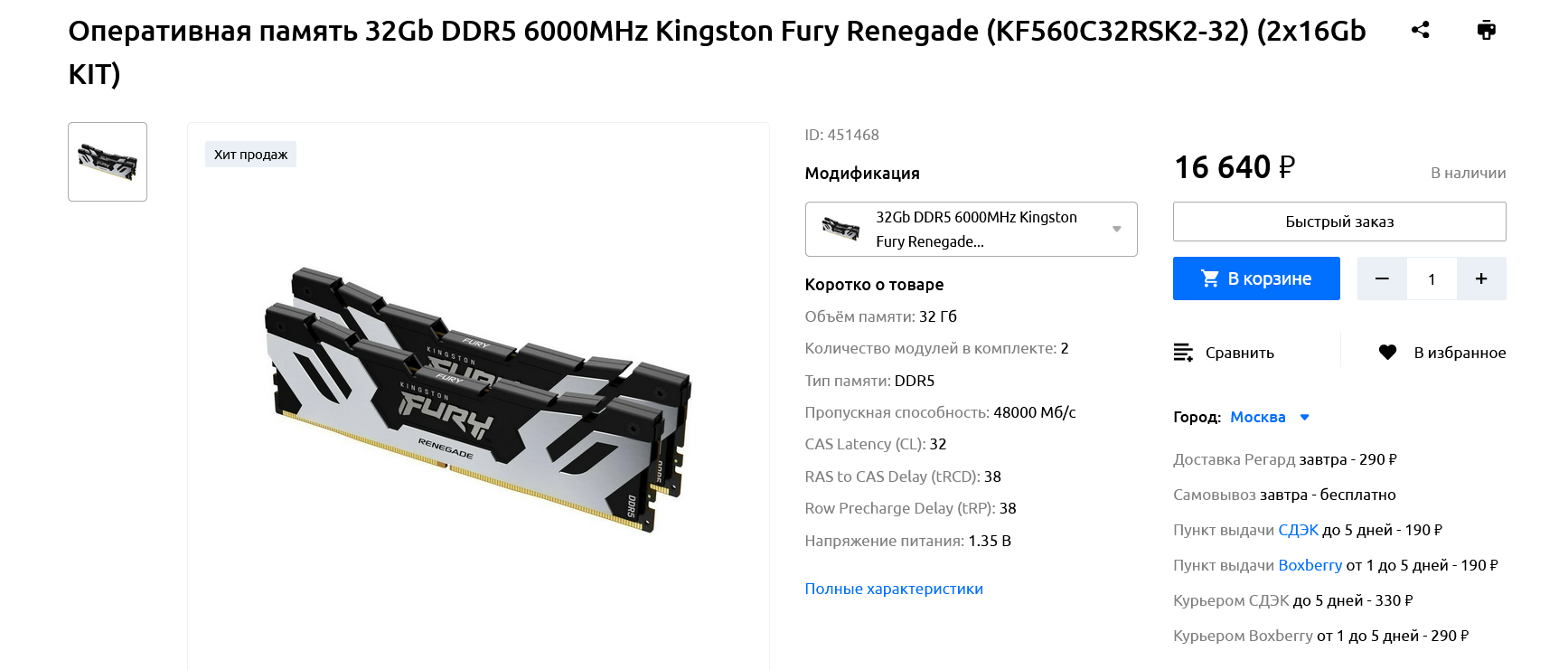Decrease quantity with the minus button
This screenshot has width=1568, height=670.
[x=1382, y=278]
